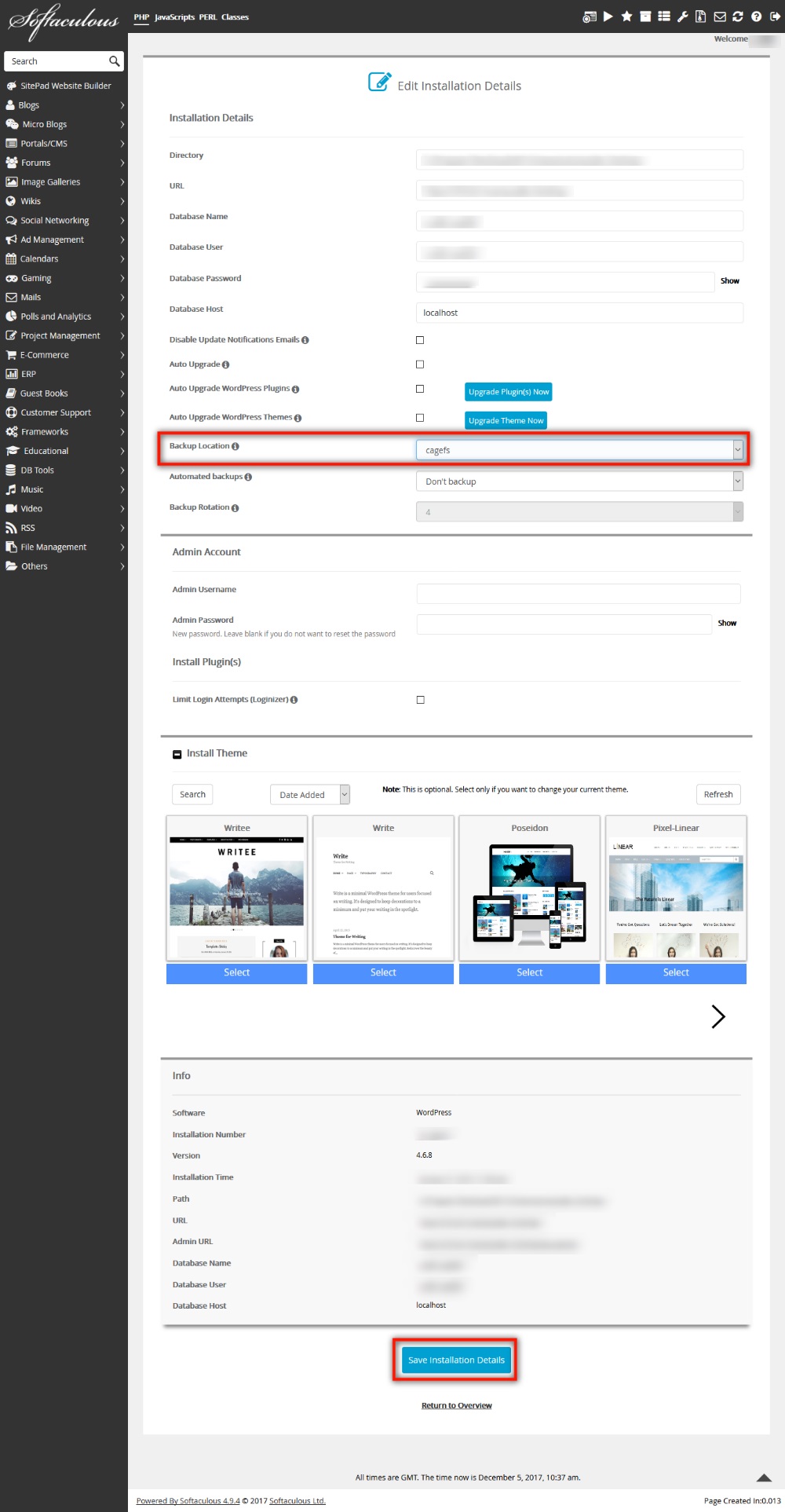The image size is (785, 1512).
Task: Open help question mark icon
Action: pos(757,16)
